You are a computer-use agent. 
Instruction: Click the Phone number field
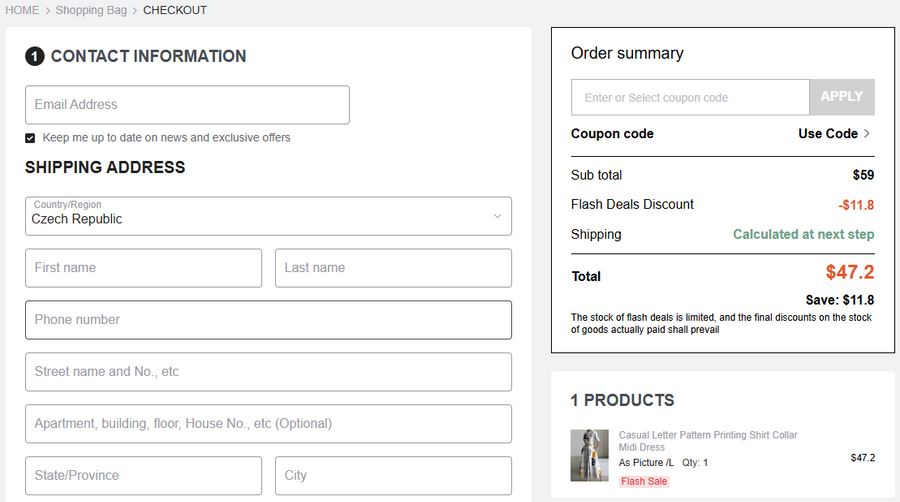268,320
